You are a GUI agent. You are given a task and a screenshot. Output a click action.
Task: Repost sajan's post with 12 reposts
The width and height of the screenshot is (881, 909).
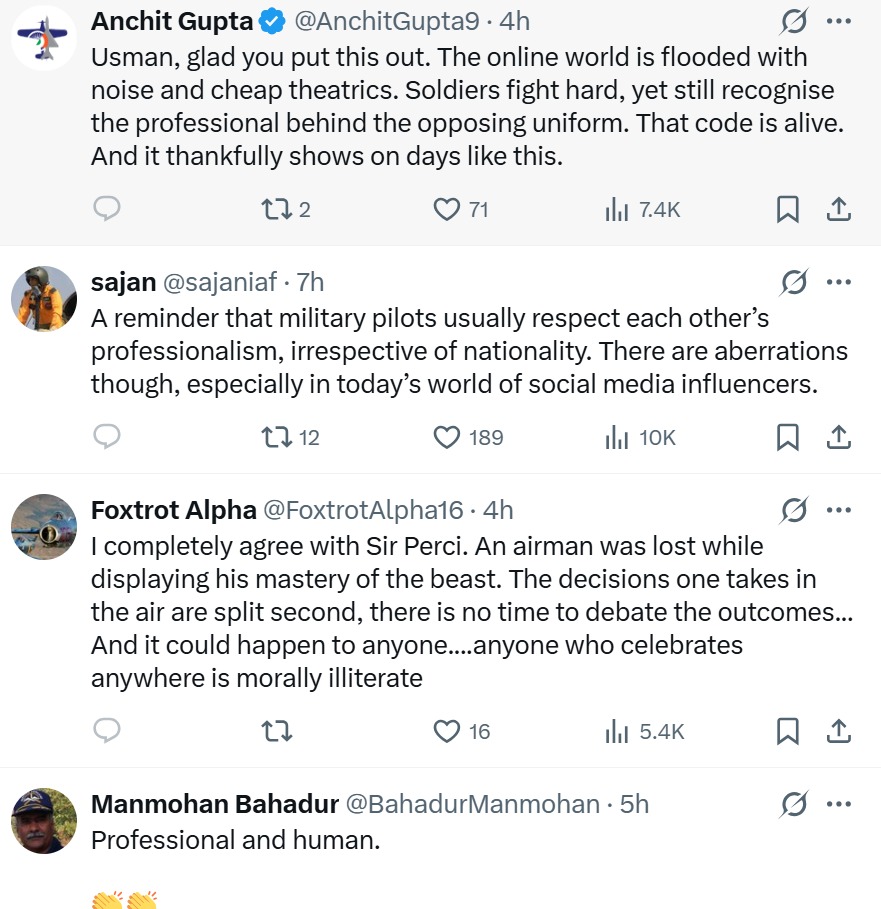274,438
